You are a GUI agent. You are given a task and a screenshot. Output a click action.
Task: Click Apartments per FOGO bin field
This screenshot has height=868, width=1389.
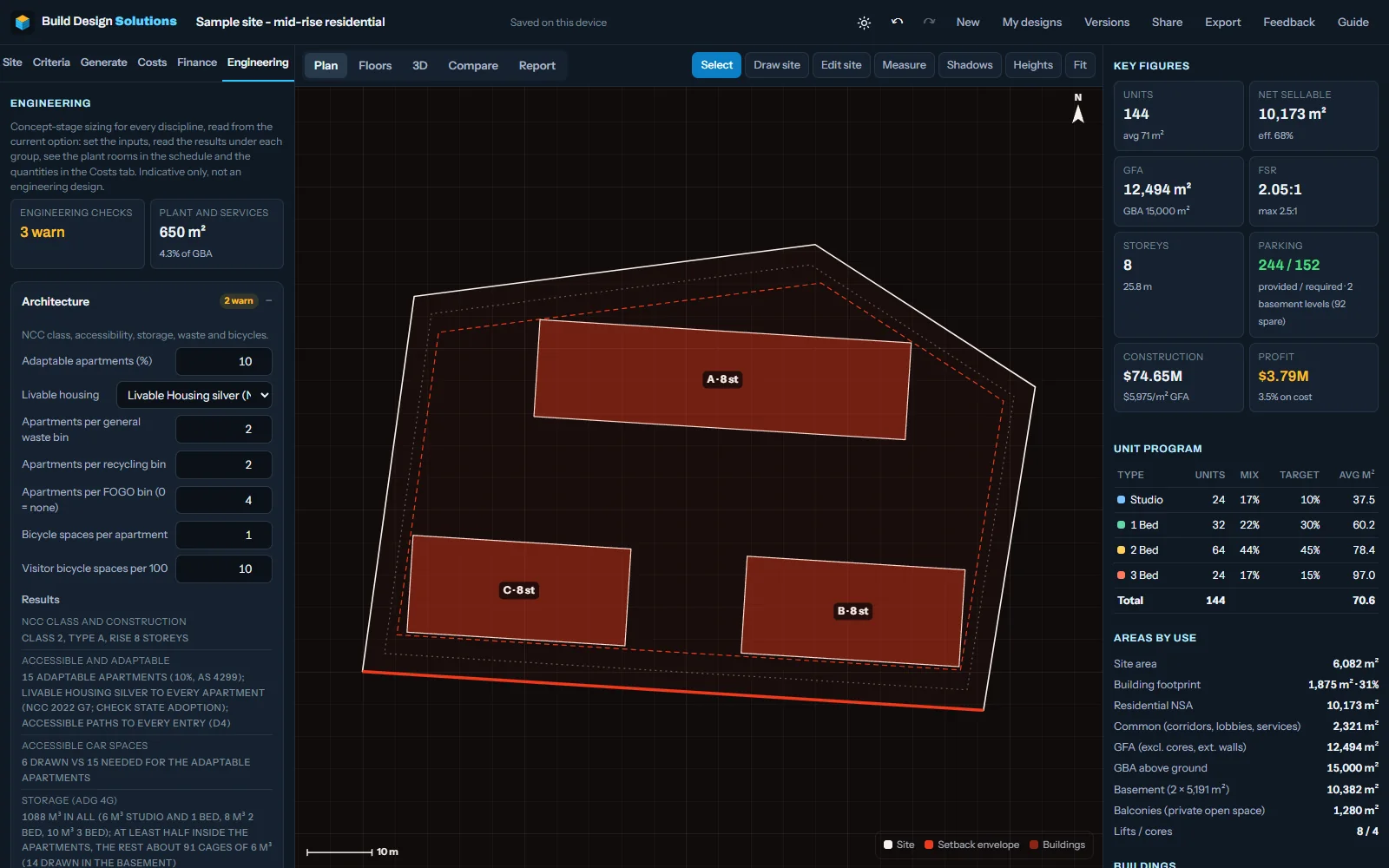[x=224, y=500]
